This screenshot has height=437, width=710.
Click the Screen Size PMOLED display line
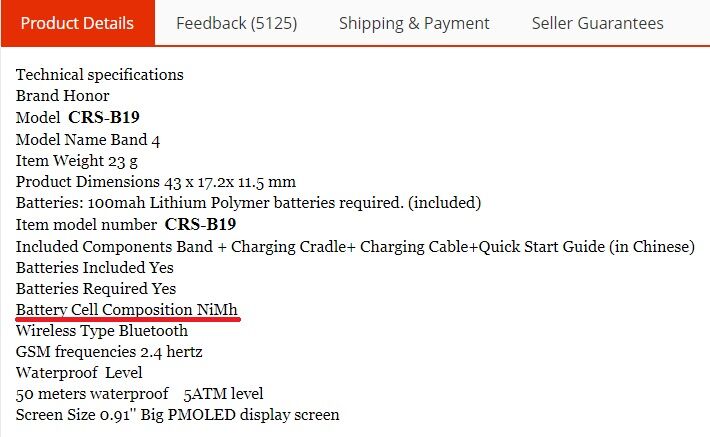(x=178, y=415)
